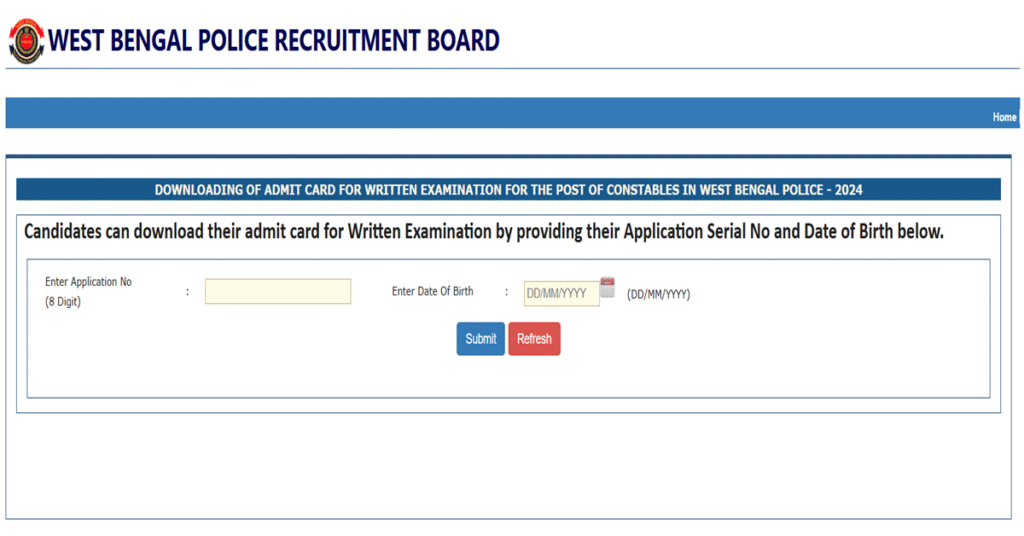Click the (DD/MM/YYYY) format hint beside calendar
Screen dimensions: 1024x536
pyautogui.click(x=658, y=294)
